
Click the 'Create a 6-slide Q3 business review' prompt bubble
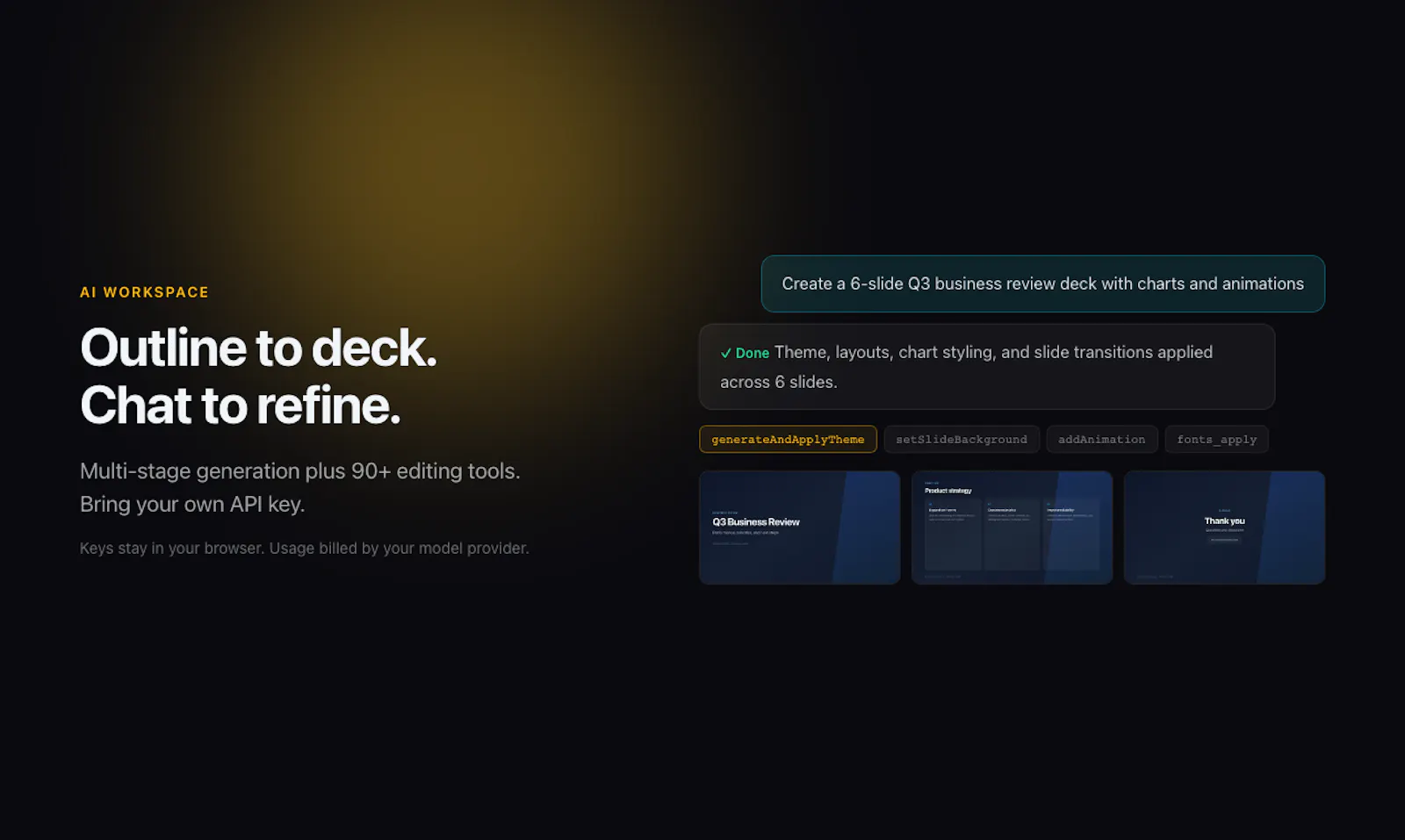point(1043,284)
